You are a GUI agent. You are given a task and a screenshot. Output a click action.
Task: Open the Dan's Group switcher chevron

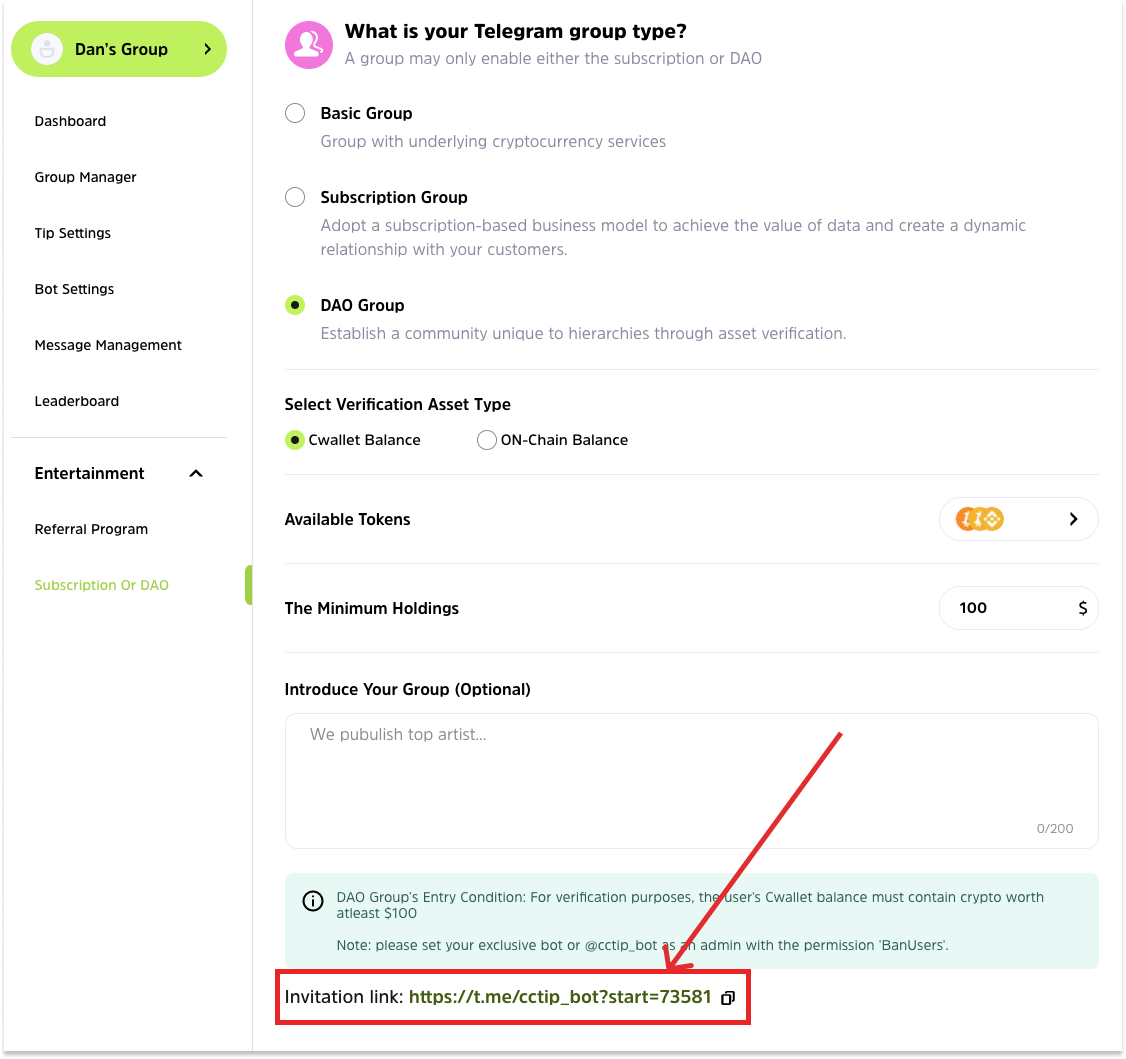click(x=207, y=49)
